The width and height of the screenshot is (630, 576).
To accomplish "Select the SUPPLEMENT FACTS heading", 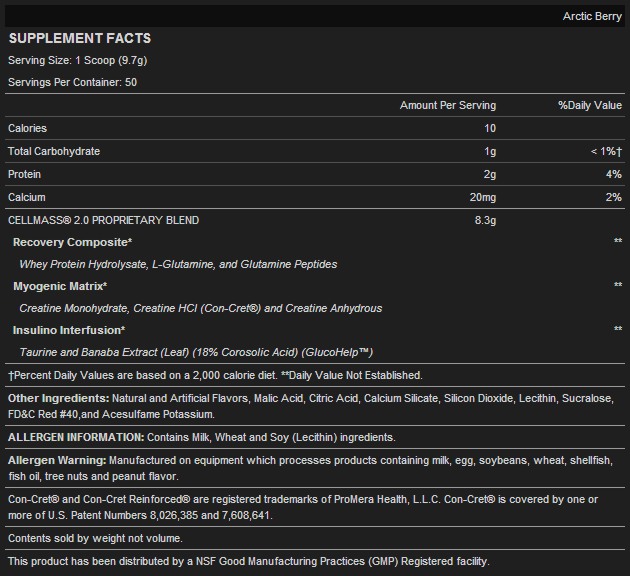I will [80, 38].
